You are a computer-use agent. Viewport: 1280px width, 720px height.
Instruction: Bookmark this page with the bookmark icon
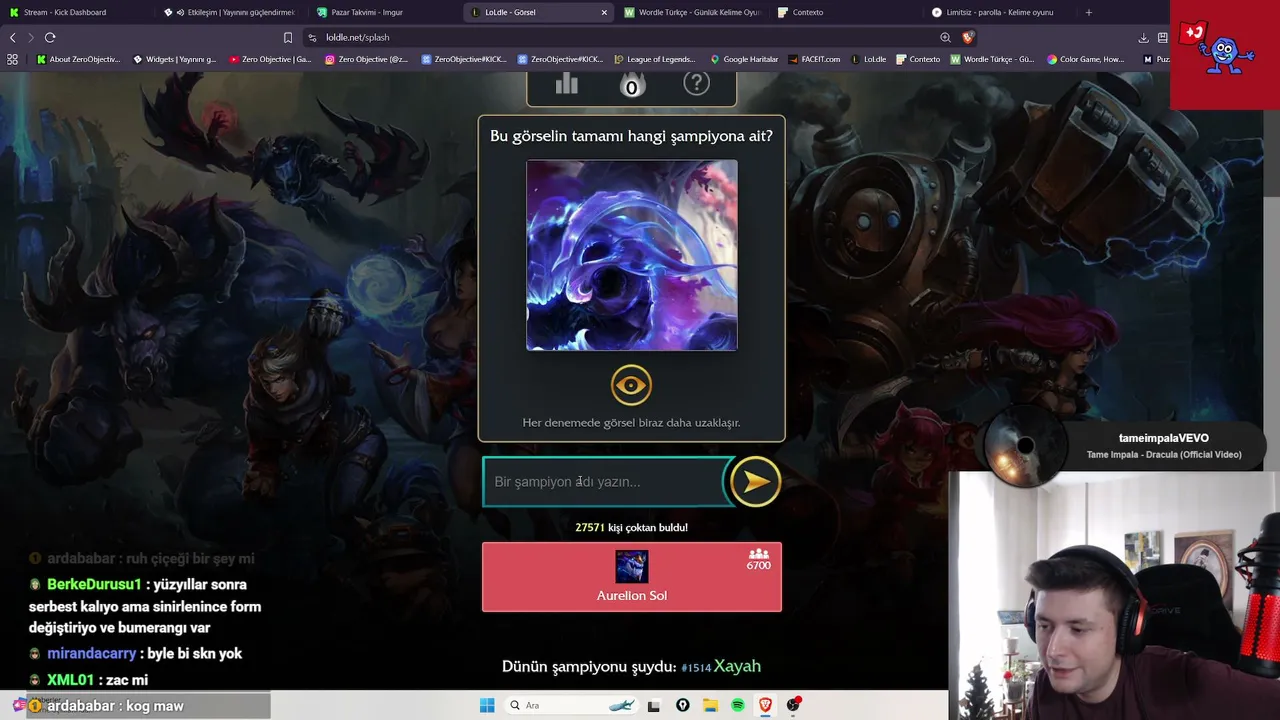[x=288, y=38]
